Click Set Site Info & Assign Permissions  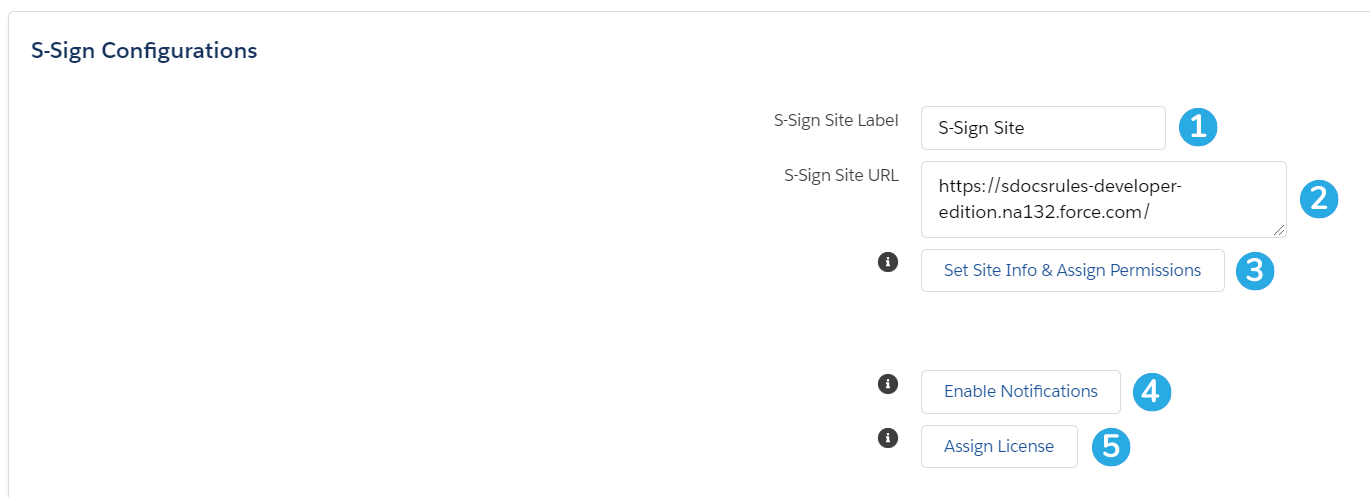tap(1072, 270)
